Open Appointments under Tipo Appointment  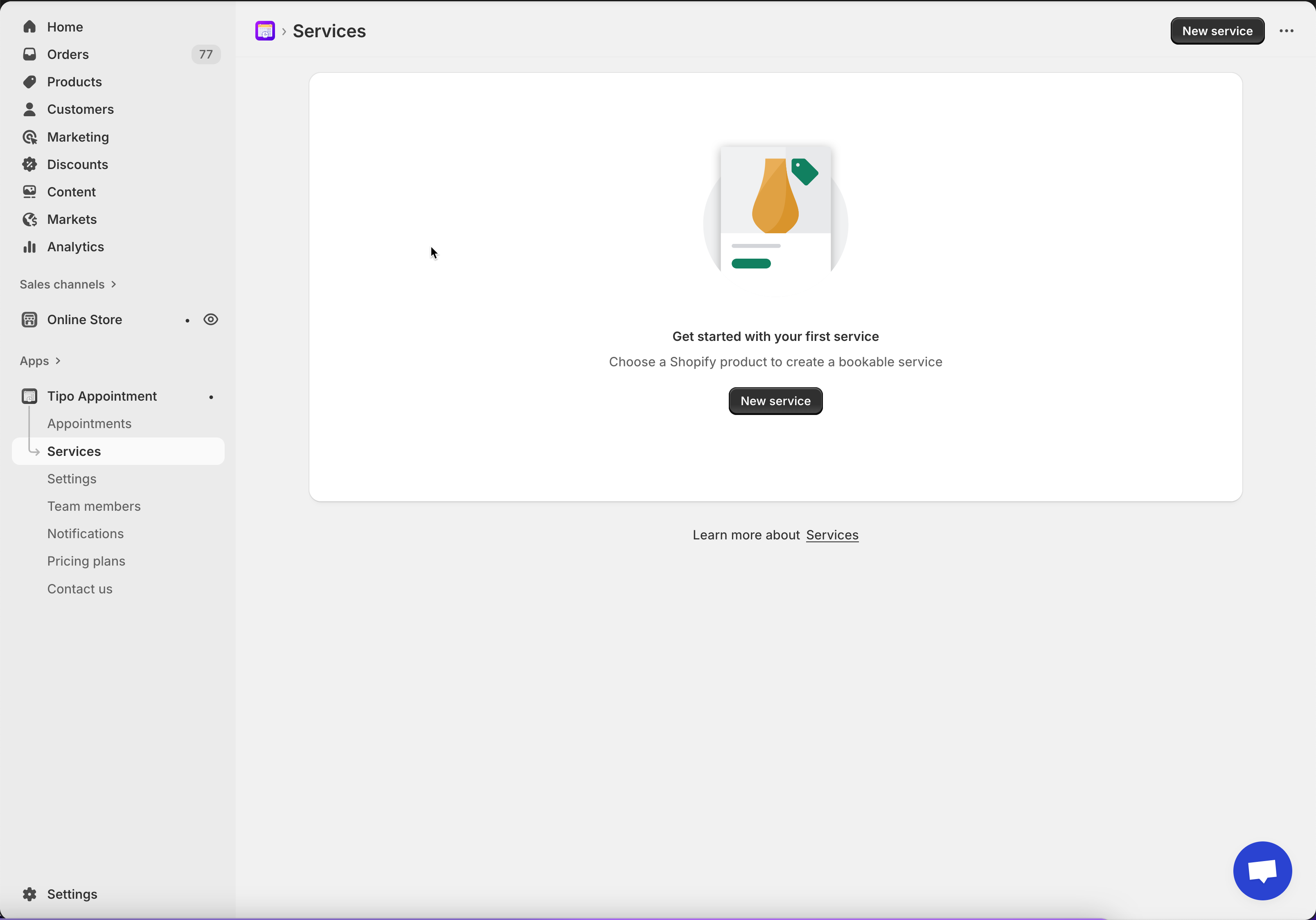[89, 424]
